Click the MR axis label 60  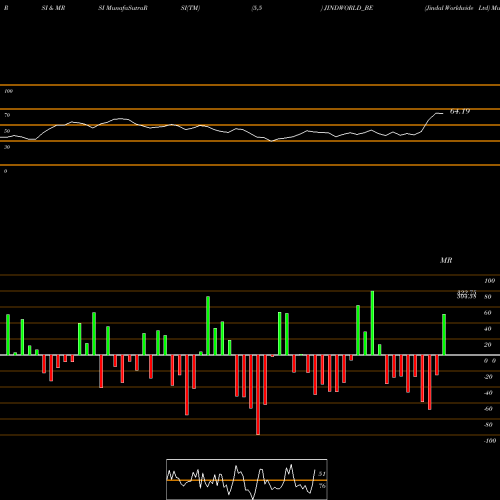point(488,313)
